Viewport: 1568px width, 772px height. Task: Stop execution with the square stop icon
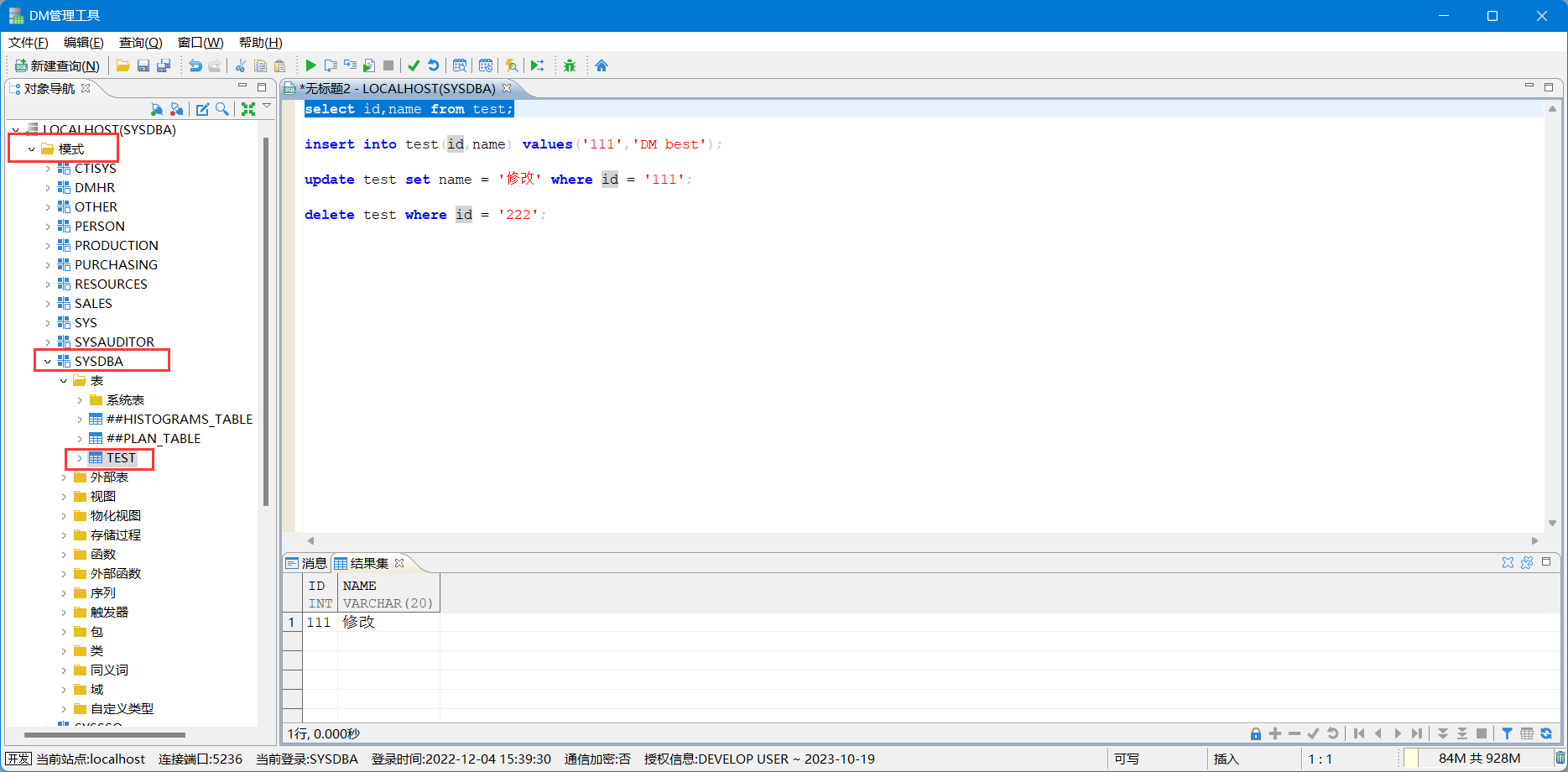pyautogui.click(x=388, y=65)
